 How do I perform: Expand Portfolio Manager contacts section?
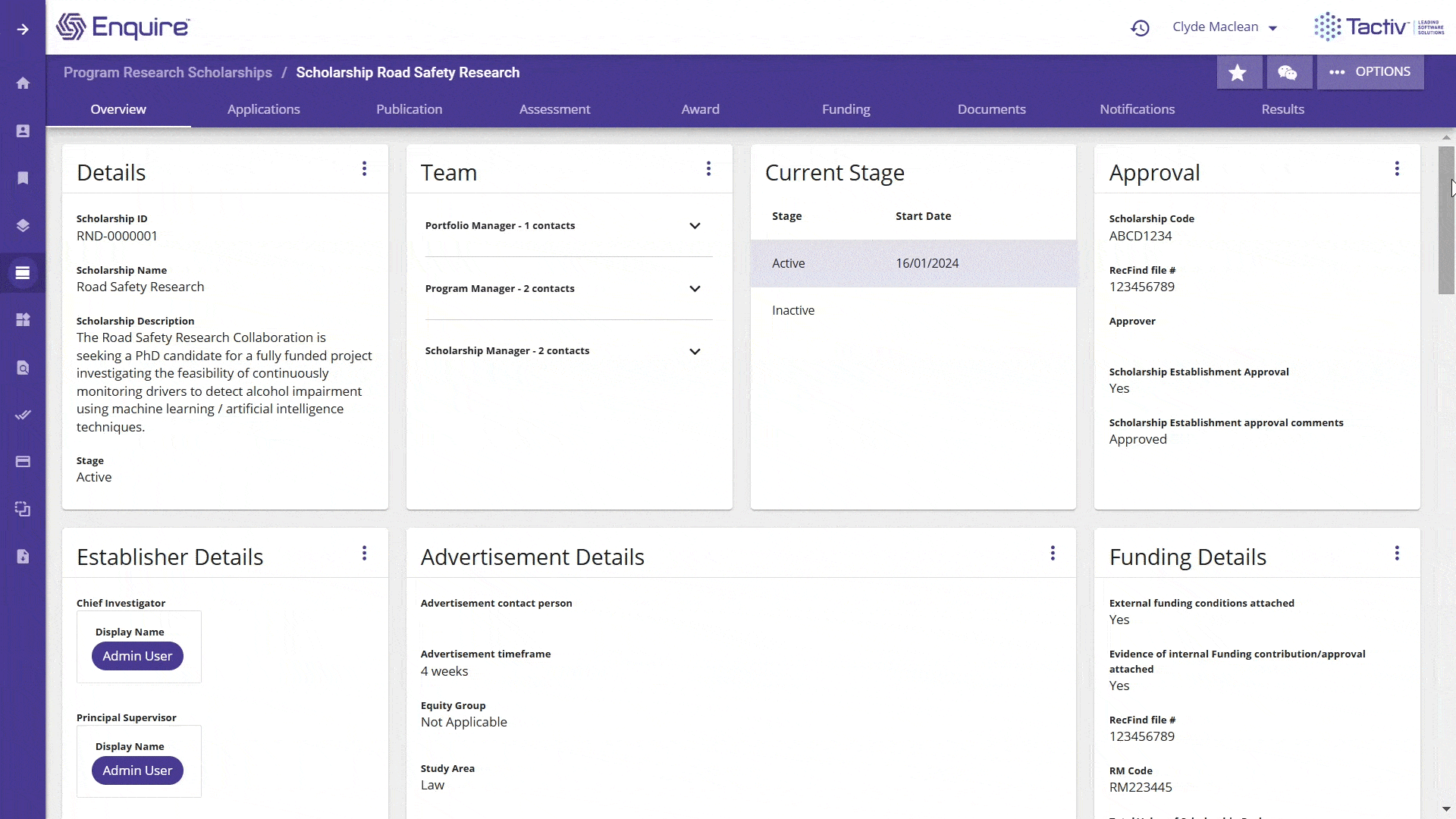pos(695,226)
